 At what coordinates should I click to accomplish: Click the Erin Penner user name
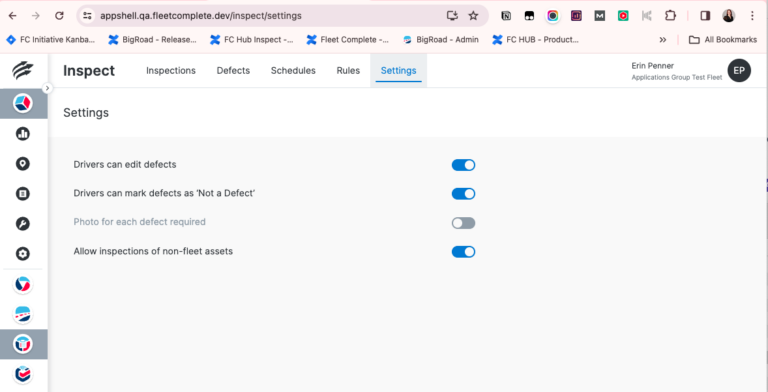pyautogui.click(x=652, y=66)
